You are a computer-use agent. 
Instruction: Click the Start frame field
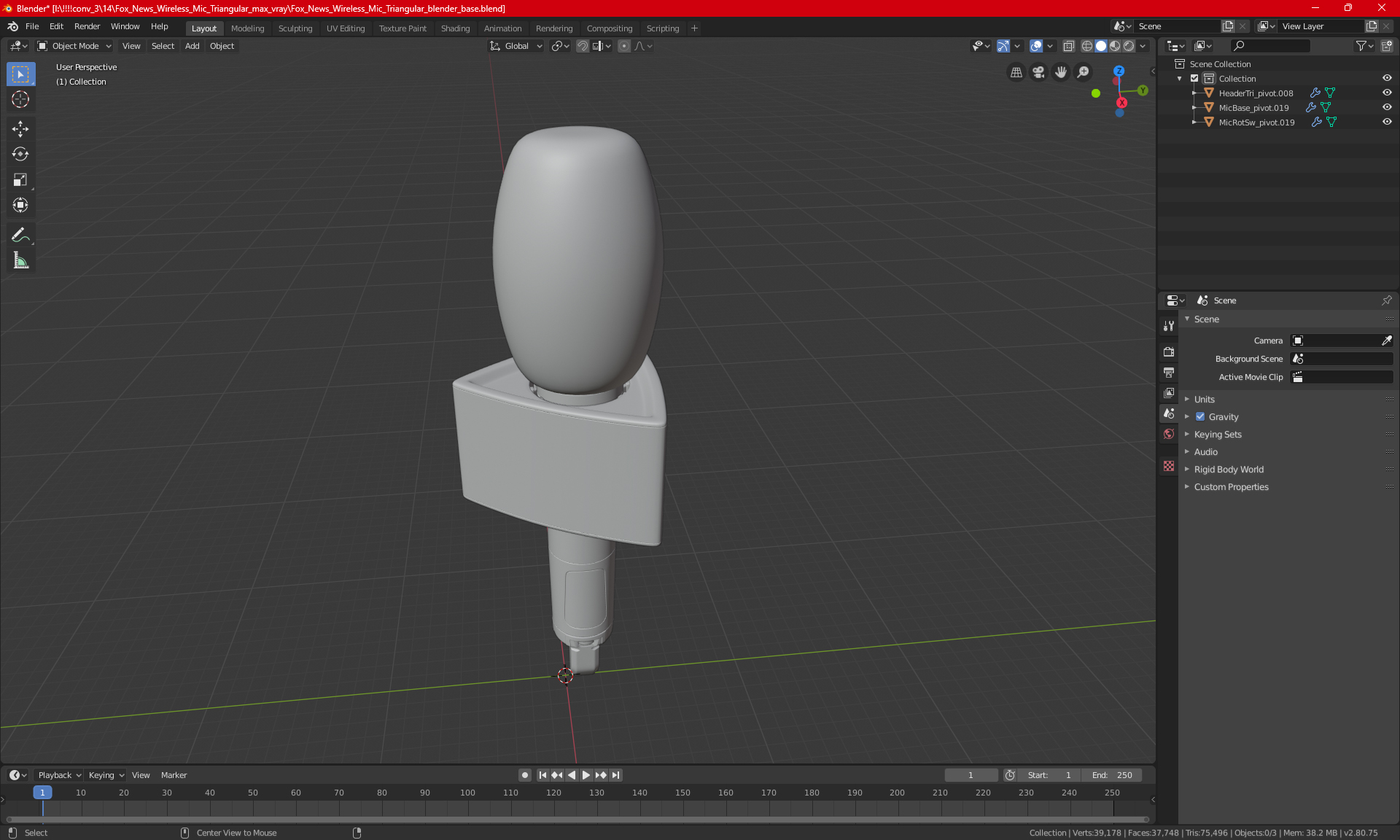coord(1049,775)
